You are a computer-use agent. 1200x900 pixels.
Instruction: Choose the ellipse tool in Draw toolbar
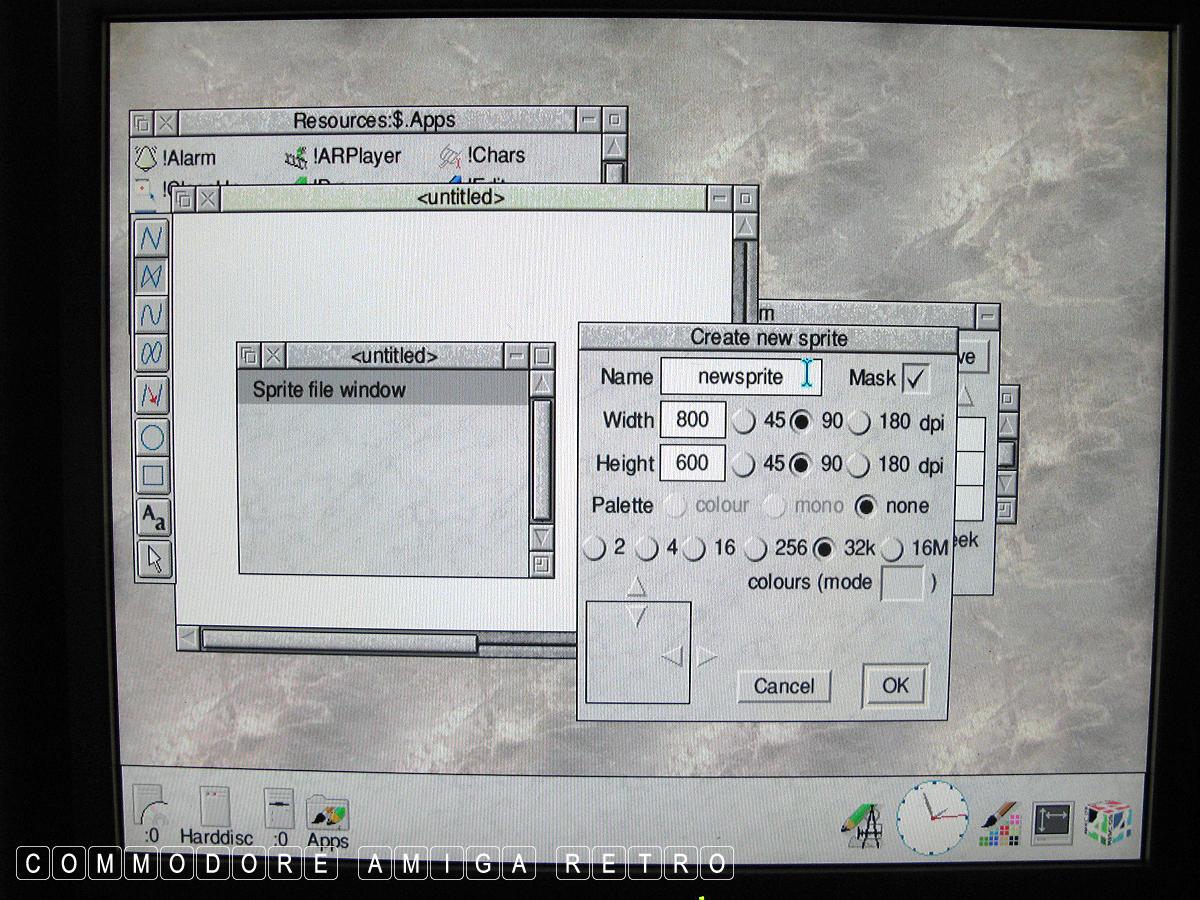click(152, 436)
